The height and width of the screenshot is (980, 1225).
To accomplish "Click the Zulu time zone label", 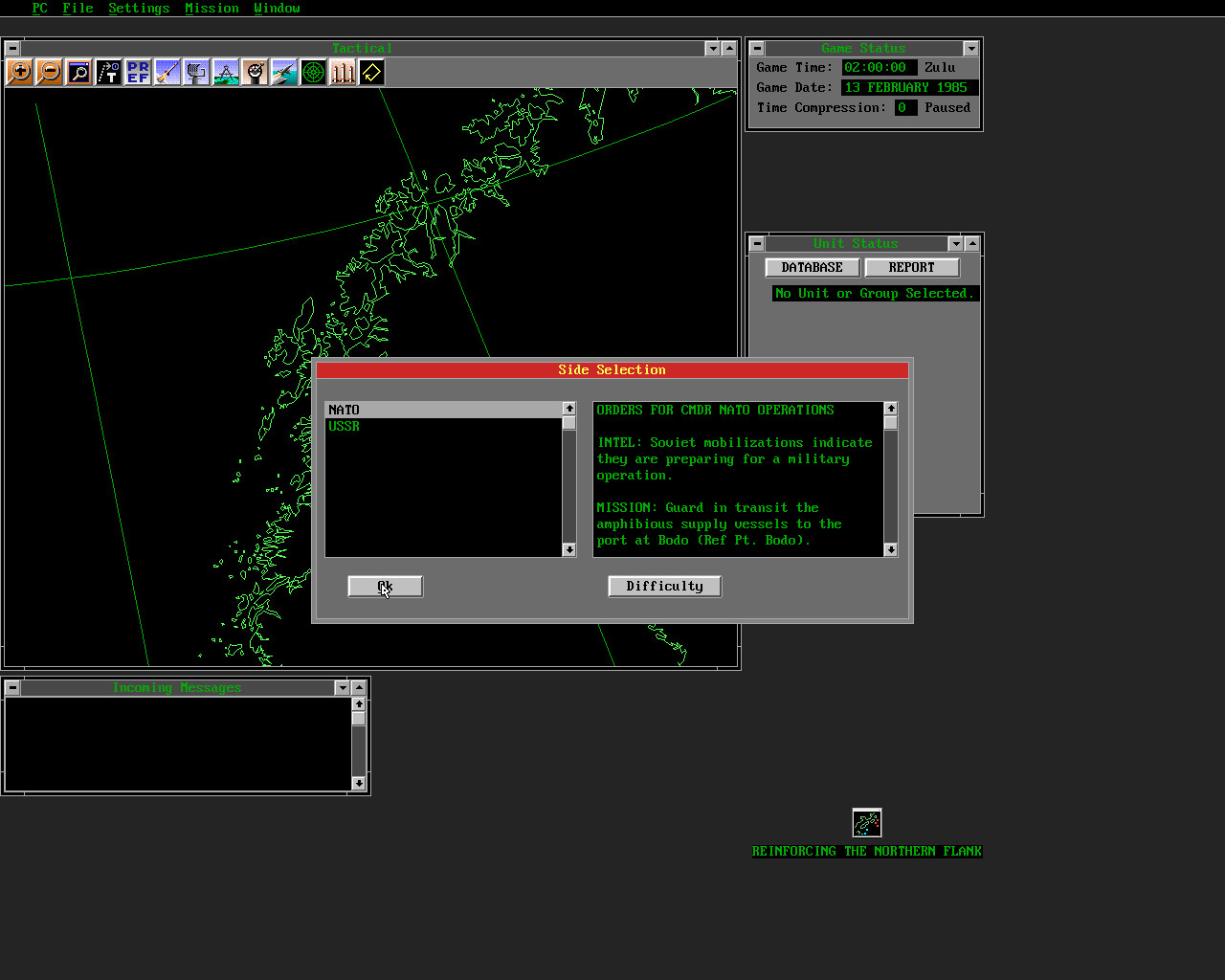I will [940, 67].
